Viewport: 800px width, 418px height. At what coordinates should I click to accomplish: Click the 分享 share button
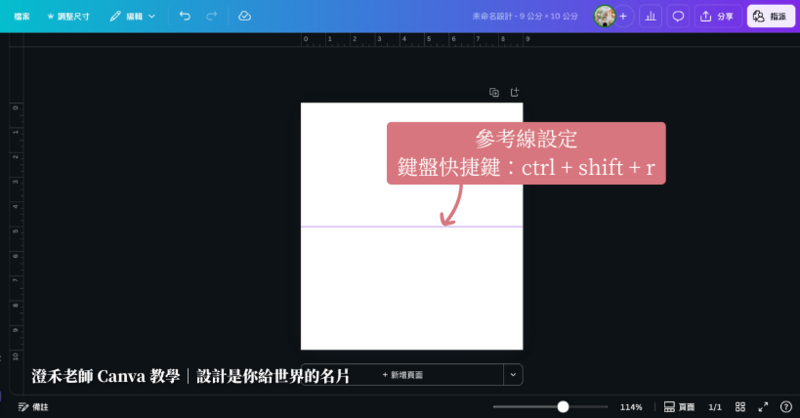click(718, 16)
